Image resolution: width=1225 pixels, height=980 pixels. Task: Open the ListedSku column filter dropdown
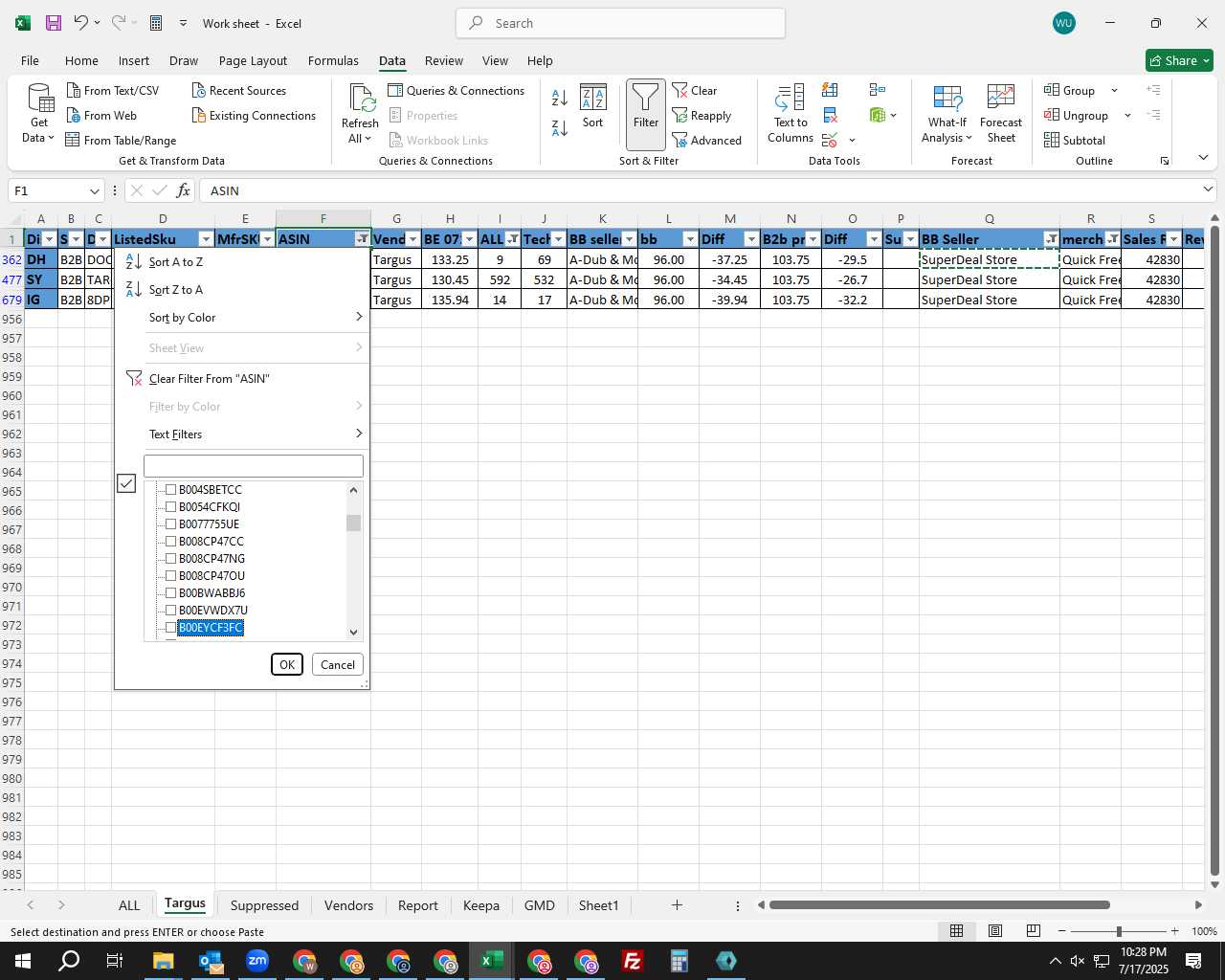[206, 239]
